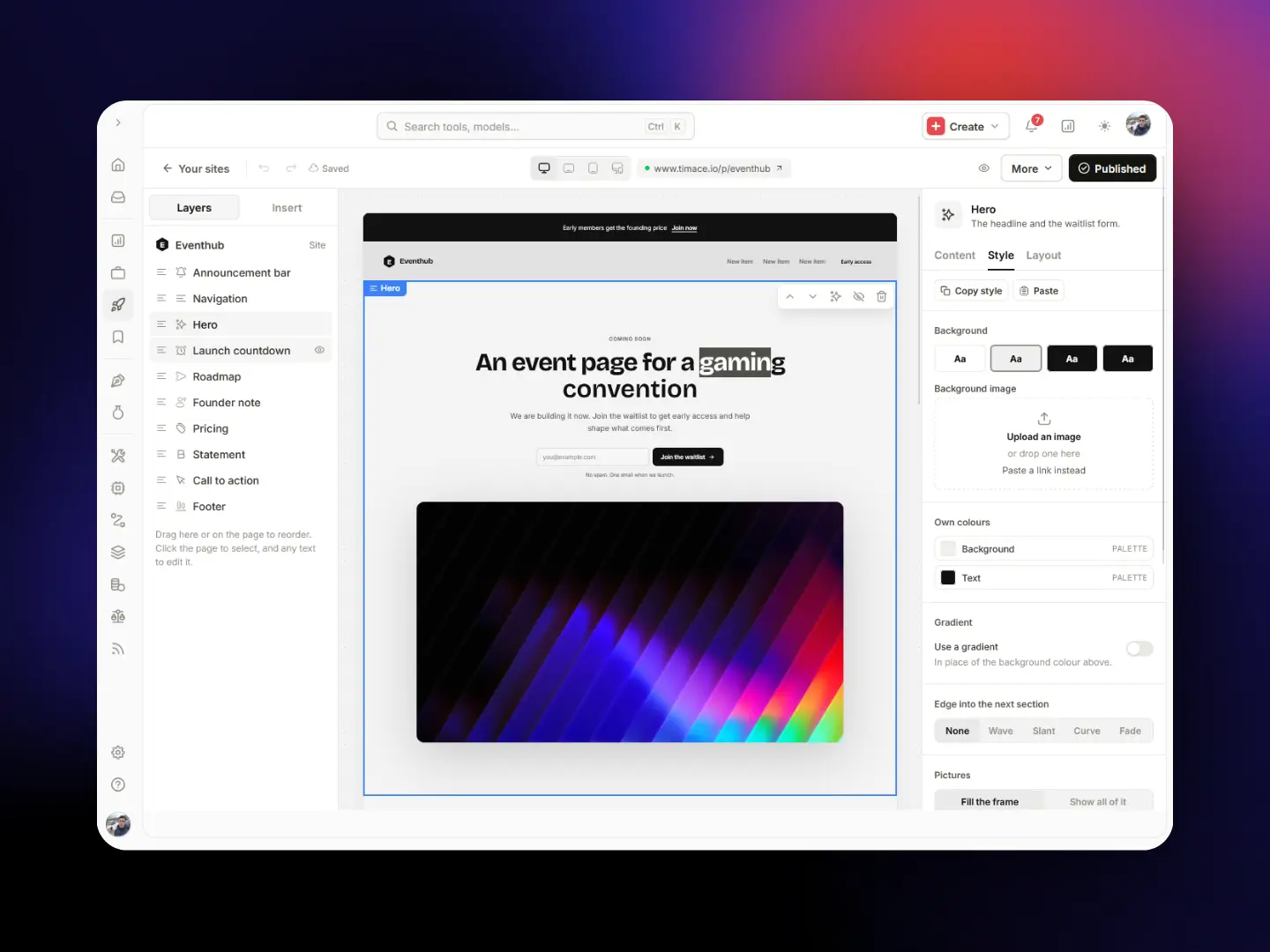
Task: Expand the sidebar with the top chevron
Action: pos(118,123)
